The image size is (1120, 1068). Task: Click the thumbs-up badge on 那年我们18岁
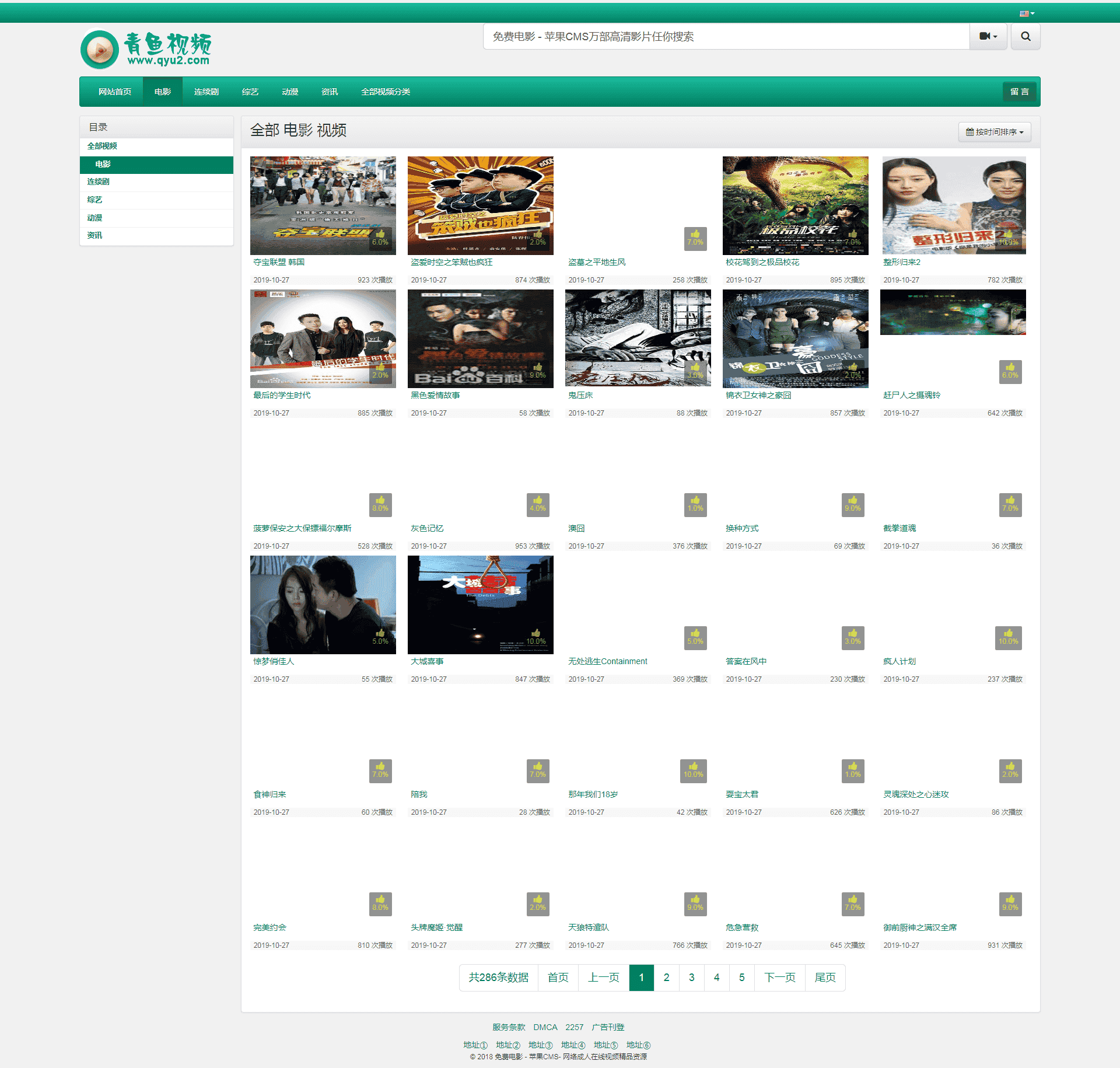693,770
